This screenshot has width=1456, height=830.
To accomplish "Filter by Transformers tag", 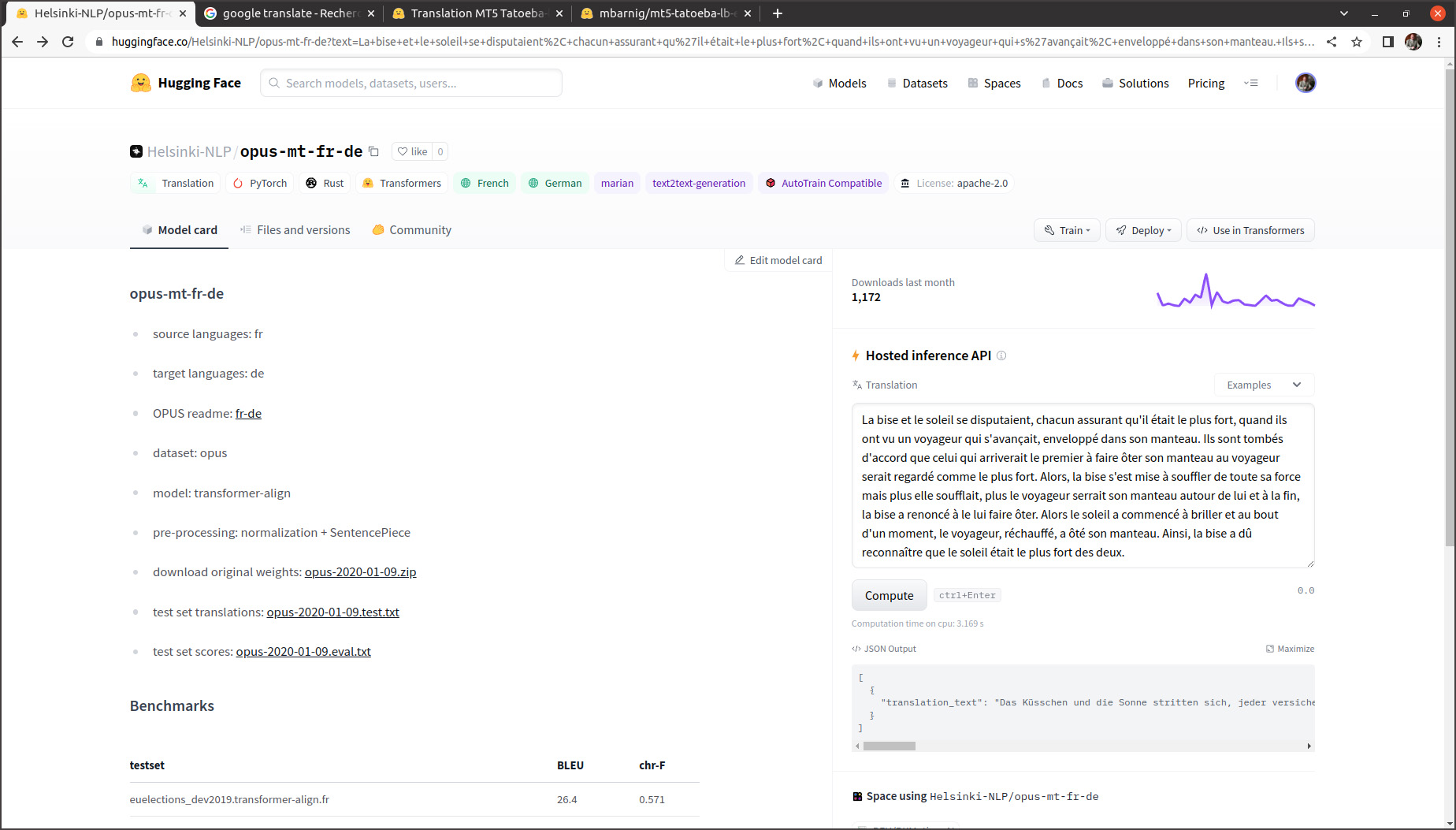I will click(x=402, y=183).
